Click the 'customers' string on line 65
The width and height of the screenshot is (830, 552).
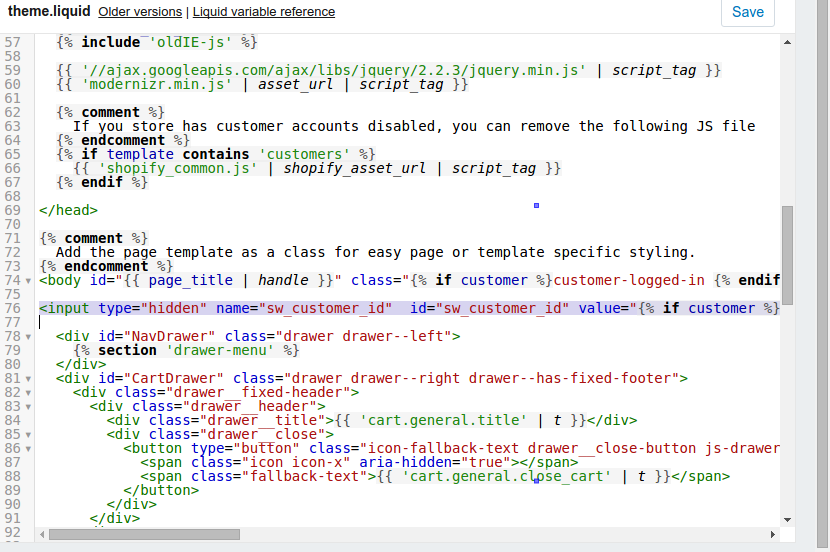click(304, 154)
